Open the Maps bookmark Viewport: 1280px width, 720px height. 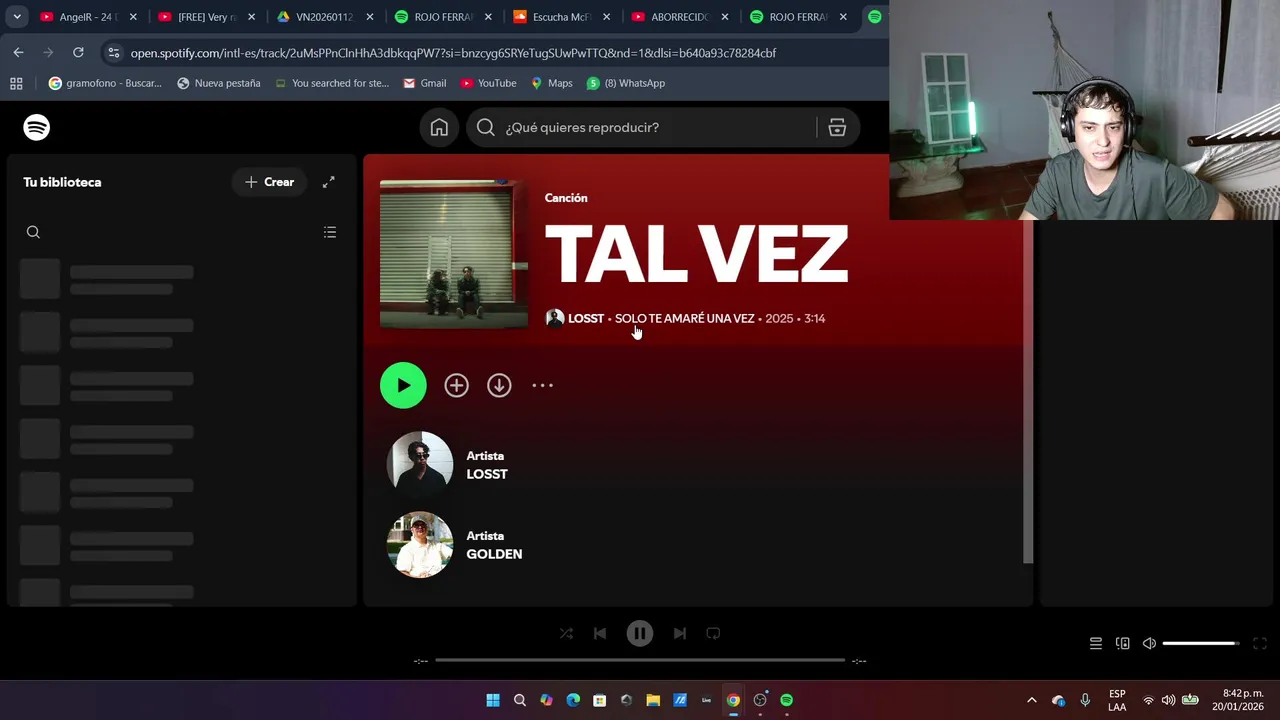(551, 83)
